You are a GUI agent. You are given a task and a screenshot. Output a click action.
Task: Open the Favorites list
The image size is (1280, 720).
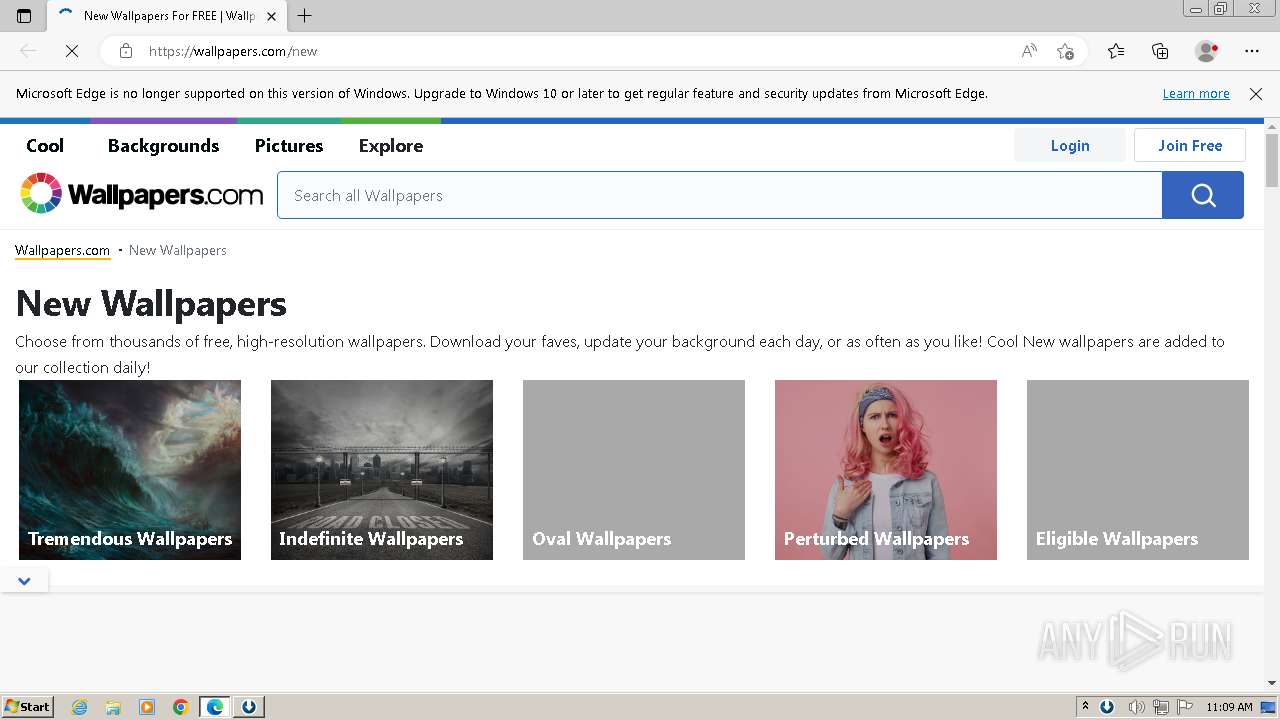pyautogui.click(x=1116, y=51)
